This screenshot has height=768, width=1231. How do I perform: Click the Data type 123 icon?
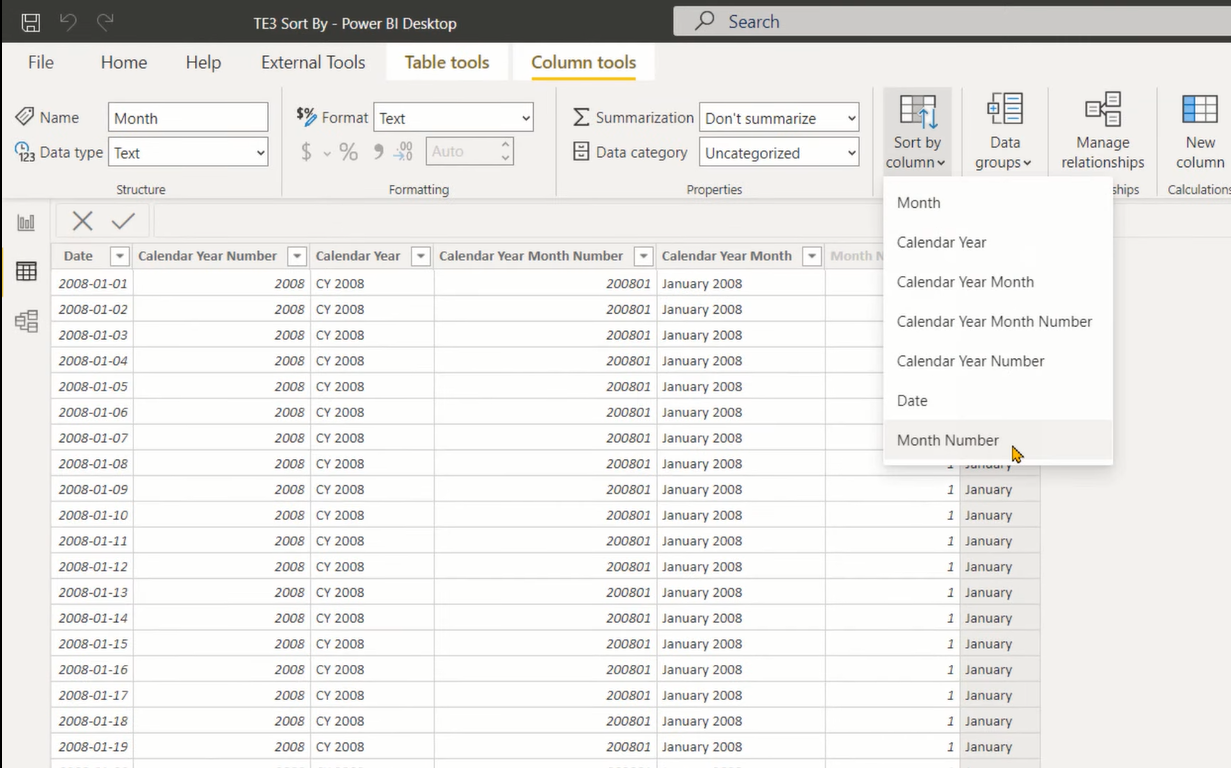(x=25, y=152)
